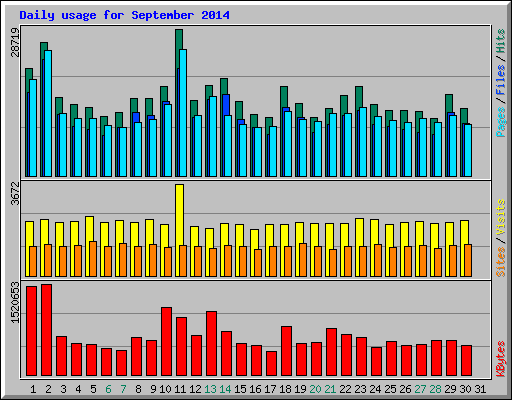Click green weekend day label 6
Image resolution: width=512 pixels, height=400 pixels.
click(108, 389)
